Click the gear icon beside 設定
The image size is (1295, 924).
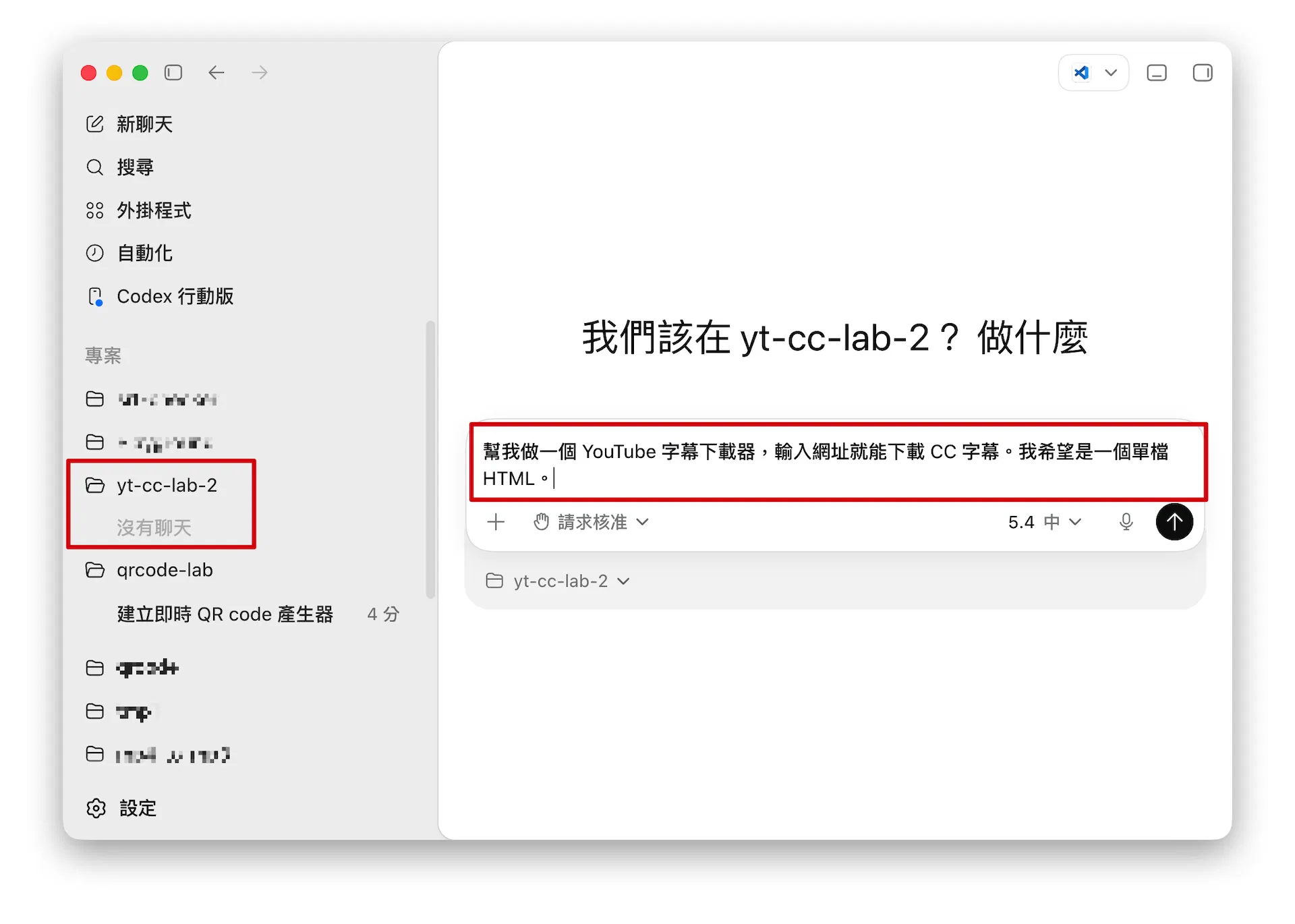[96, 808]
